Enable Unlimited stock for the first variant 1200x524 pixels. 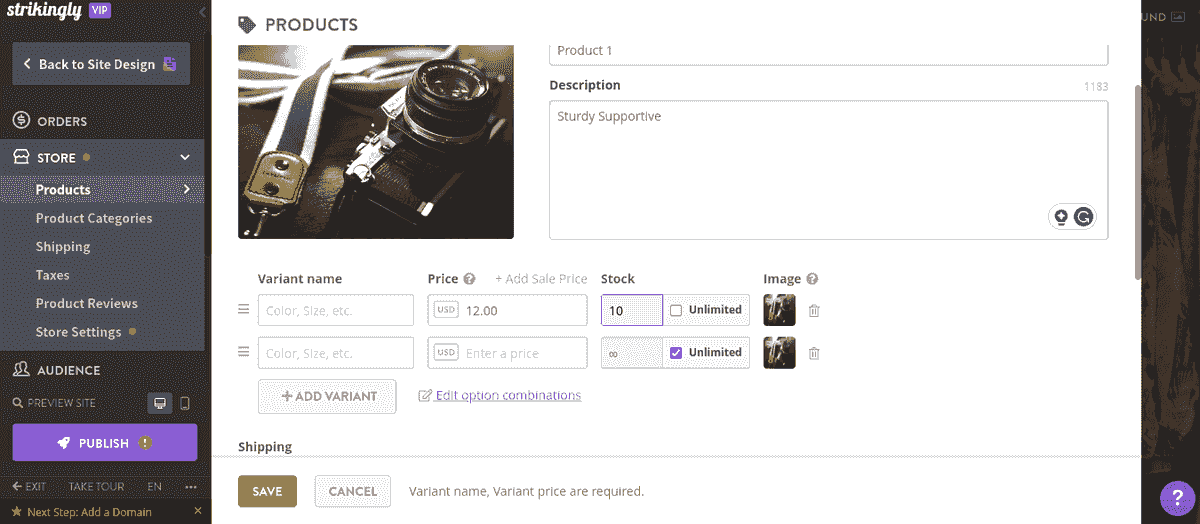pyautogui.click(x=676, y=310)
